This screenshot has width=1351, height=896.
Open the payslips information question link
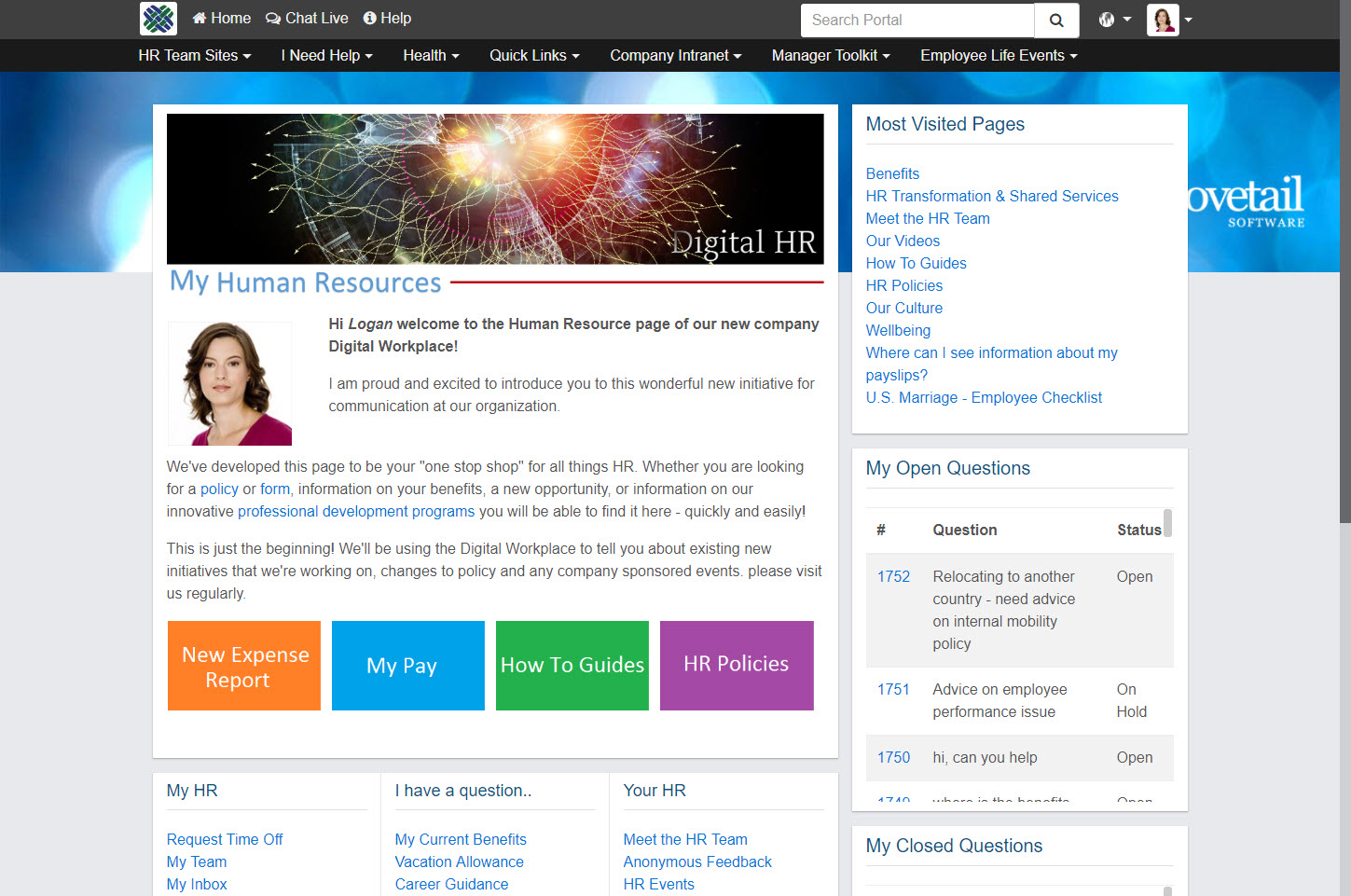pos(991,365)
